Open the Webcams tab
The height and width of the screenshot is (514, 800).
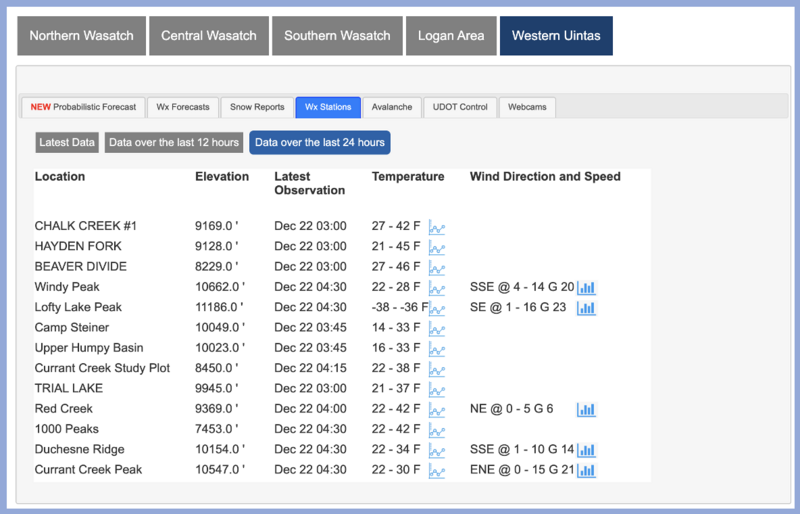[x=527, y=107]
